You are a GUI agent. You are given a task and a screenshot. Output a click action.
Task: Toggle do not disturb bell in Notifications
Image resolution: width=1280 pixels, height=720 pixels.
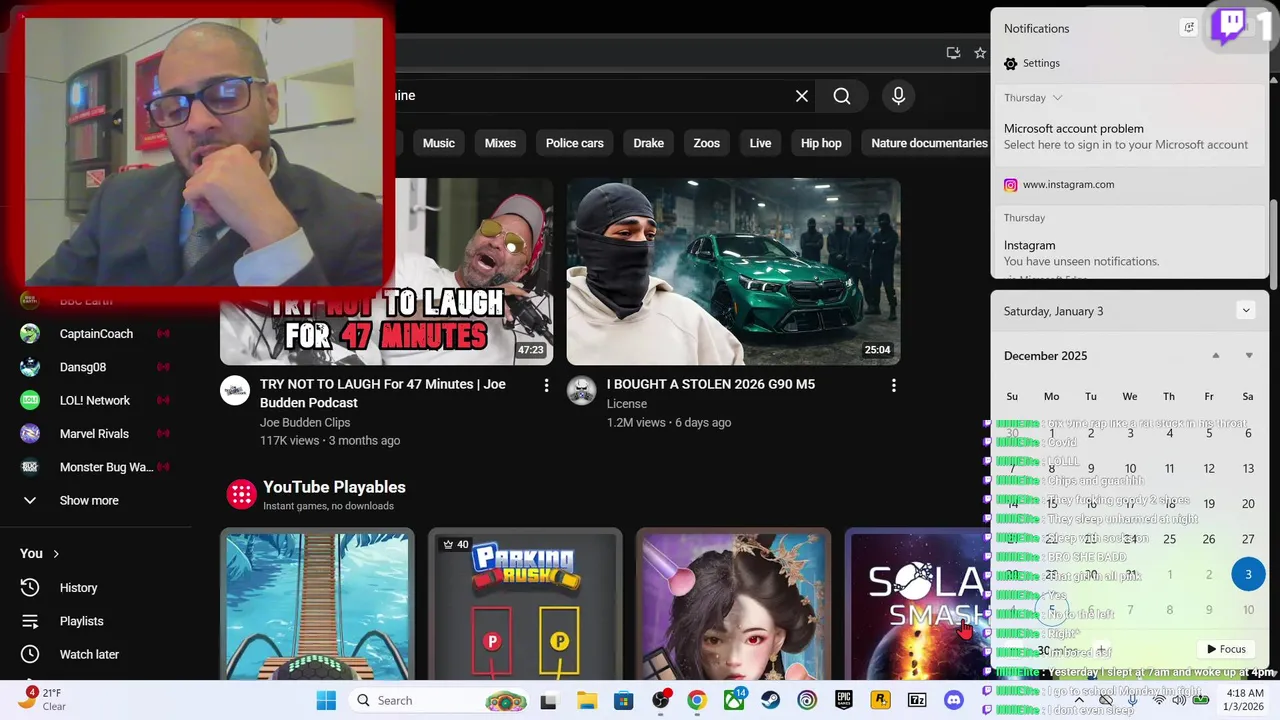(x=1188, y=28)
